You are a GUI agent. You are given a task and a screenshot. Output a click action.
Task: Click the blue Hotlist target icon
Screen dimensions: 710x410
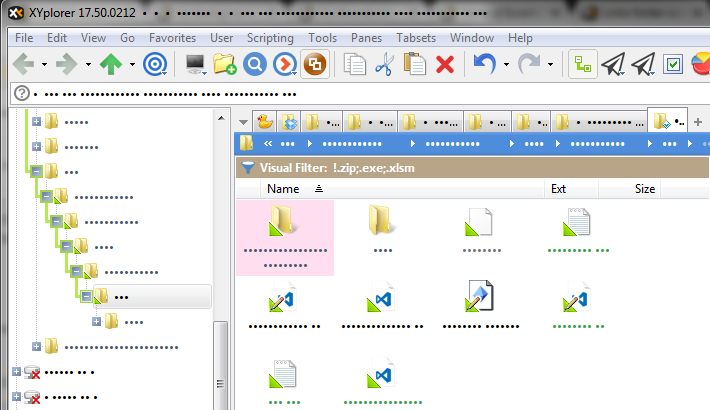click(x=155, y=65)
